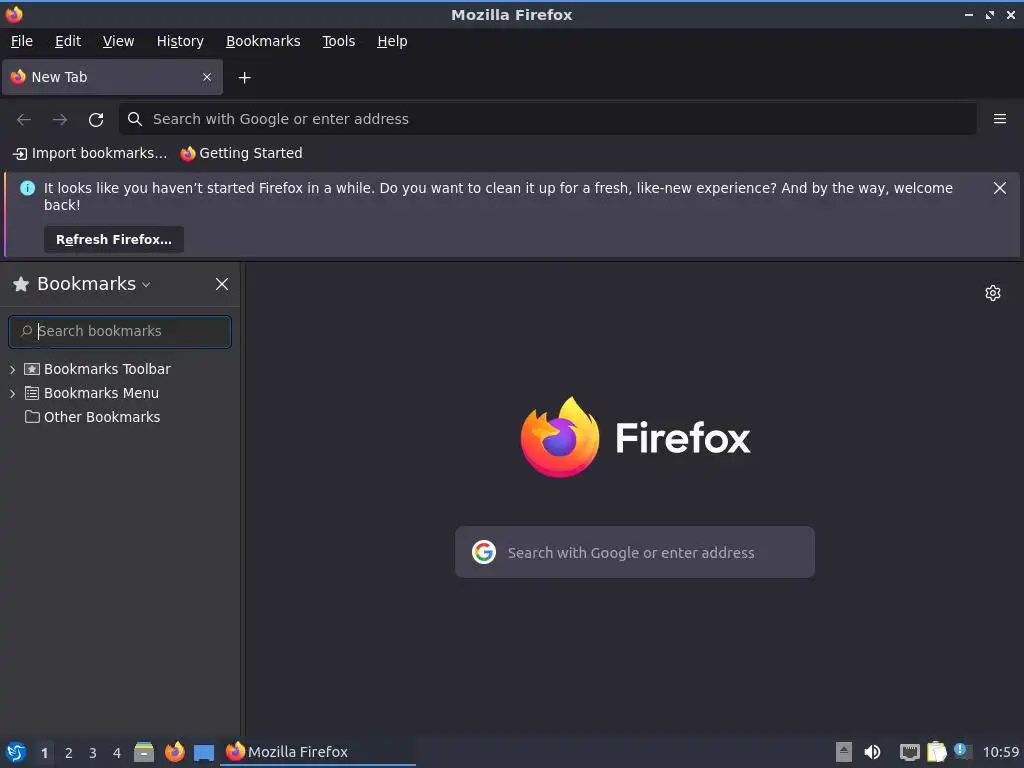Close the Bookmarks sidebar
Screen dimensions: 1024x768
[222, 284]
